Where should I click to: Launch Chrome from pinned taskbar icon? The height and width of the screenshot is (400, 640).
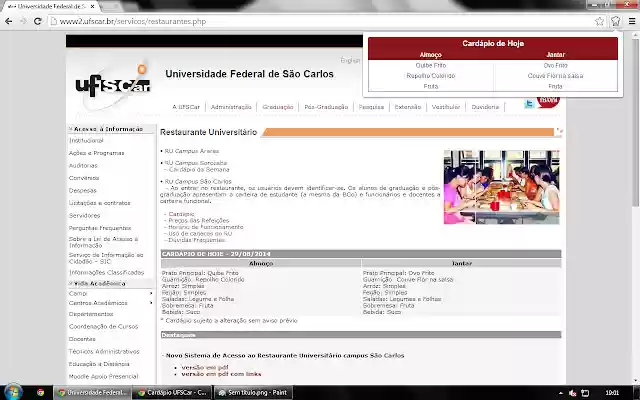tap(40, 392)
